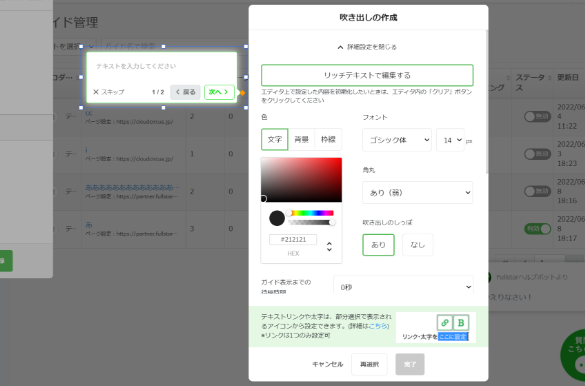
Task: Open guide link cc in table
Action: [x=89, y=113]
